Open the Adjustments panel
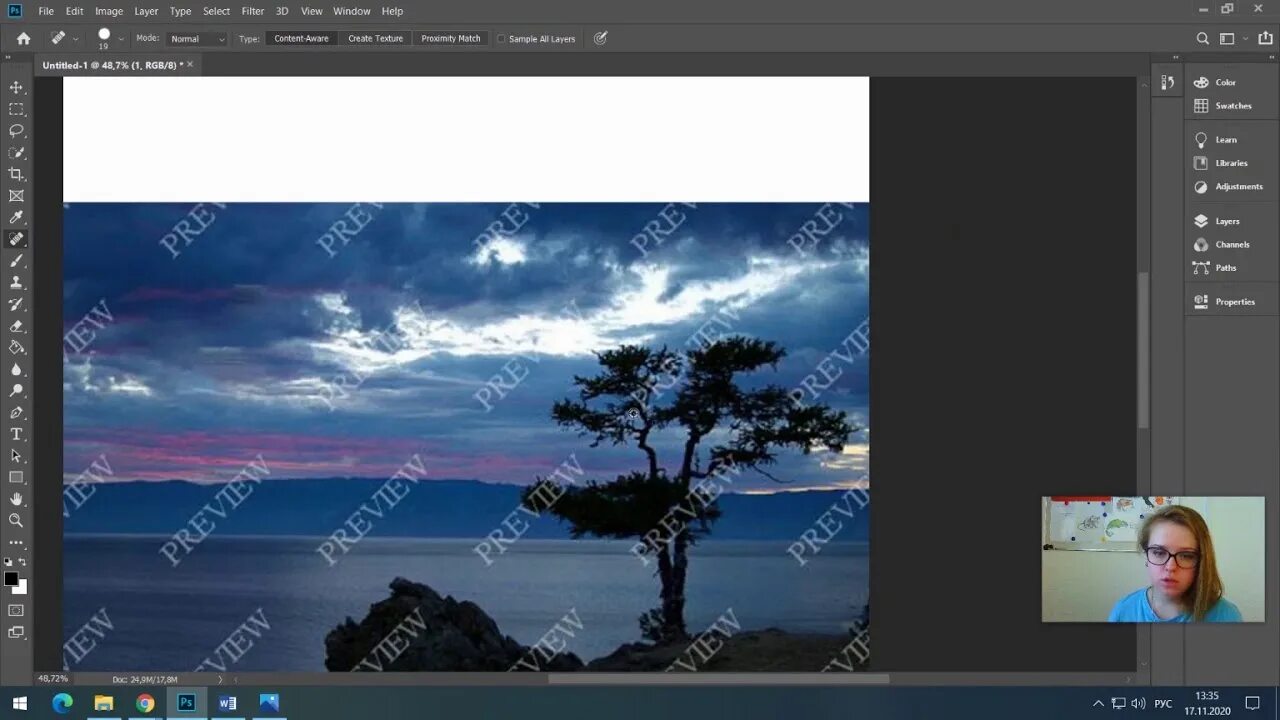 1228,187
